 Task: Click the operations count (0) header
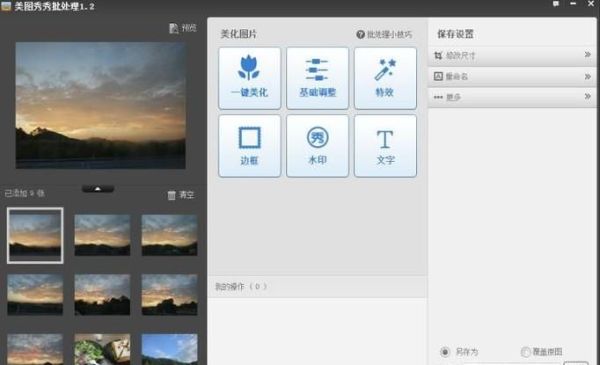pos(241,286)
